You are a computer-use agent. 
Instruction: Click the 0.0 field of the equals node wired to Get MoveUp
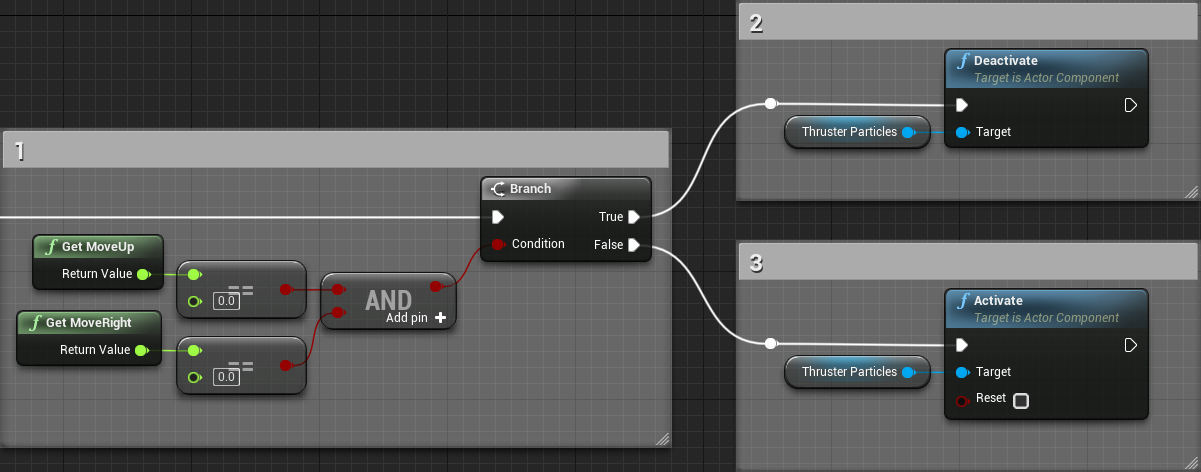pyautogui.click(x=226, y=301)
